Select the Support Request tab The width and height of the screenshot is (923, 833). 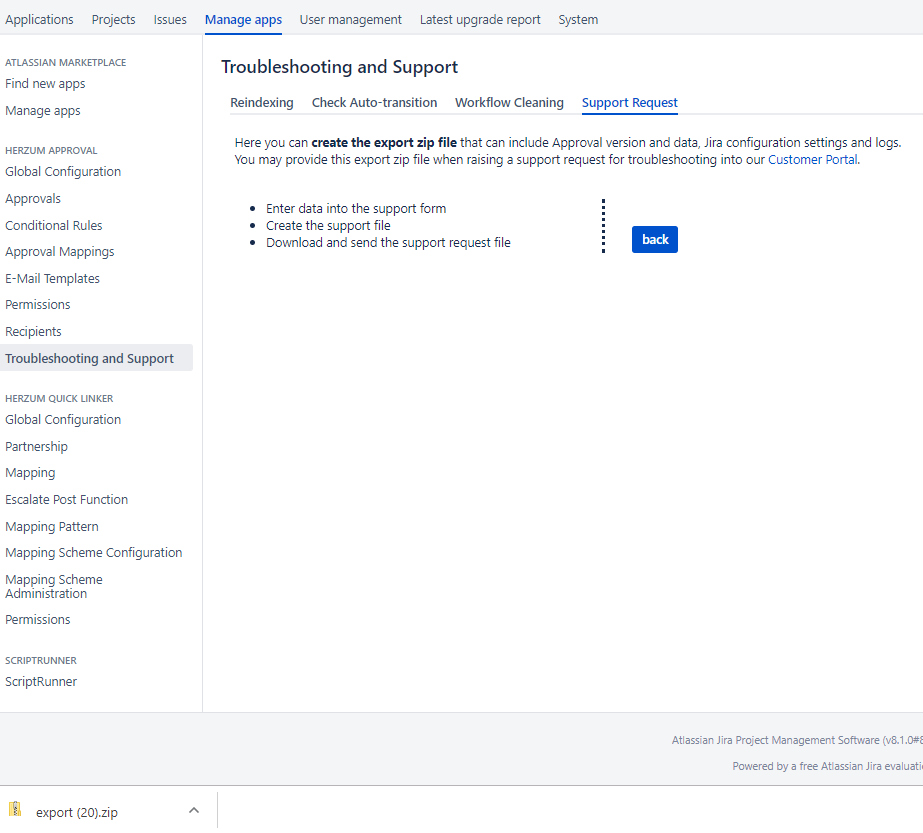coord(629,103)
